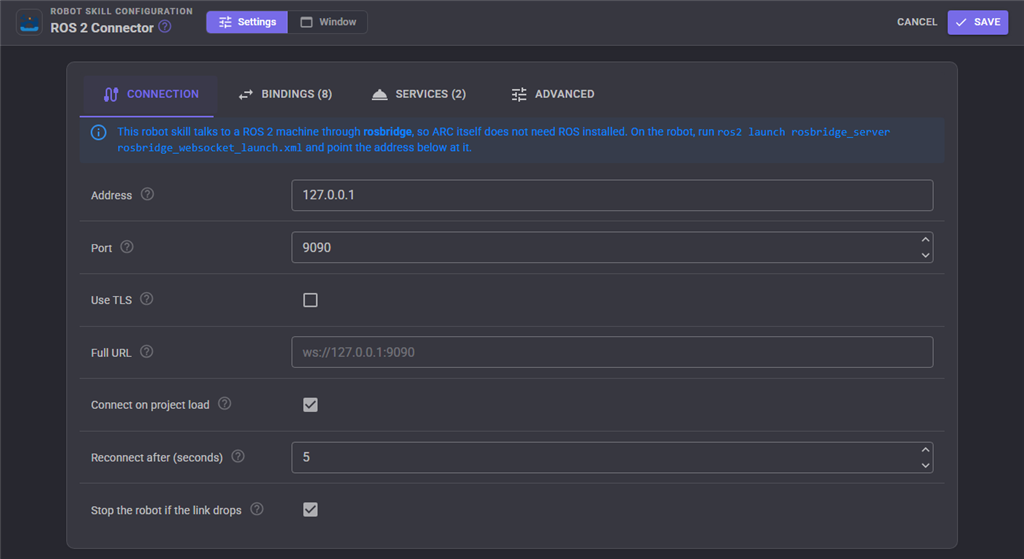
Task: Click the 'Address' field label
Action: click(x=112, y=195)
